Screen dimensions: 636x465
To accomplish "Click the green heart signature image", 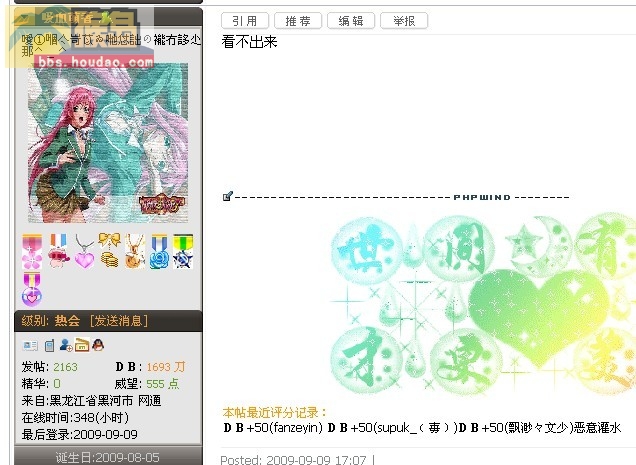I will [x=483, y=304].
